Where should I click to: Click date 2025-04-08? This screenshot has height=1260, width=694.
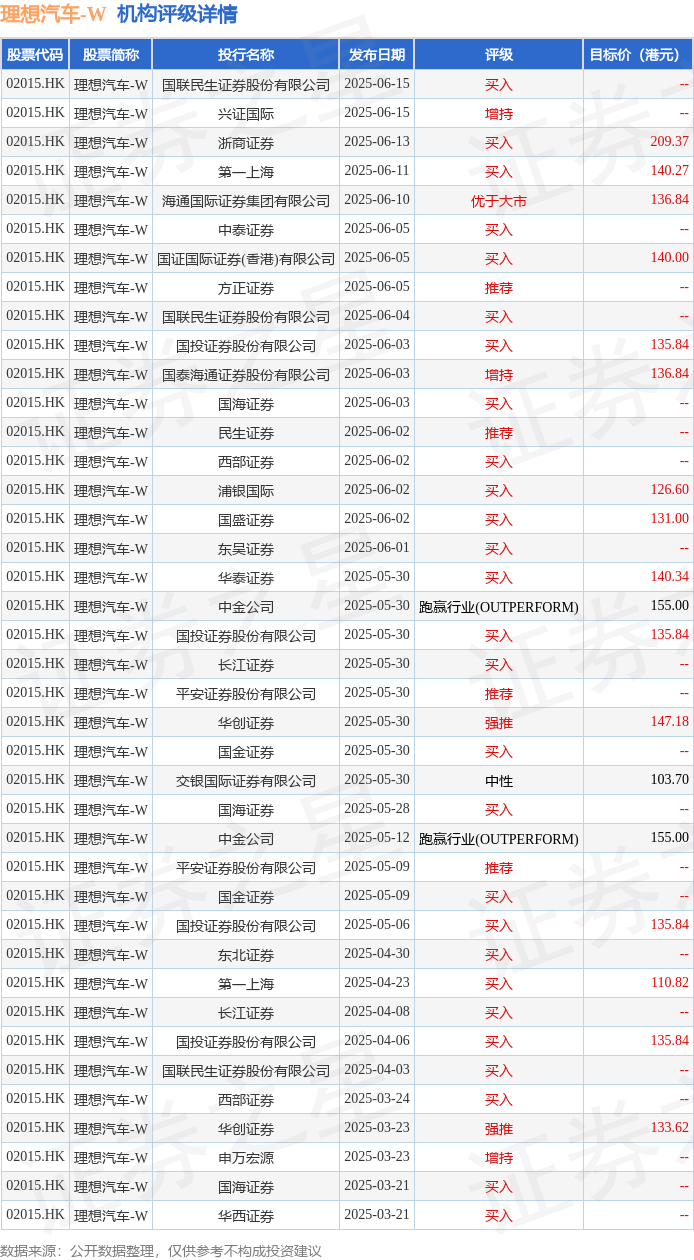click(x=377, y=1012)
